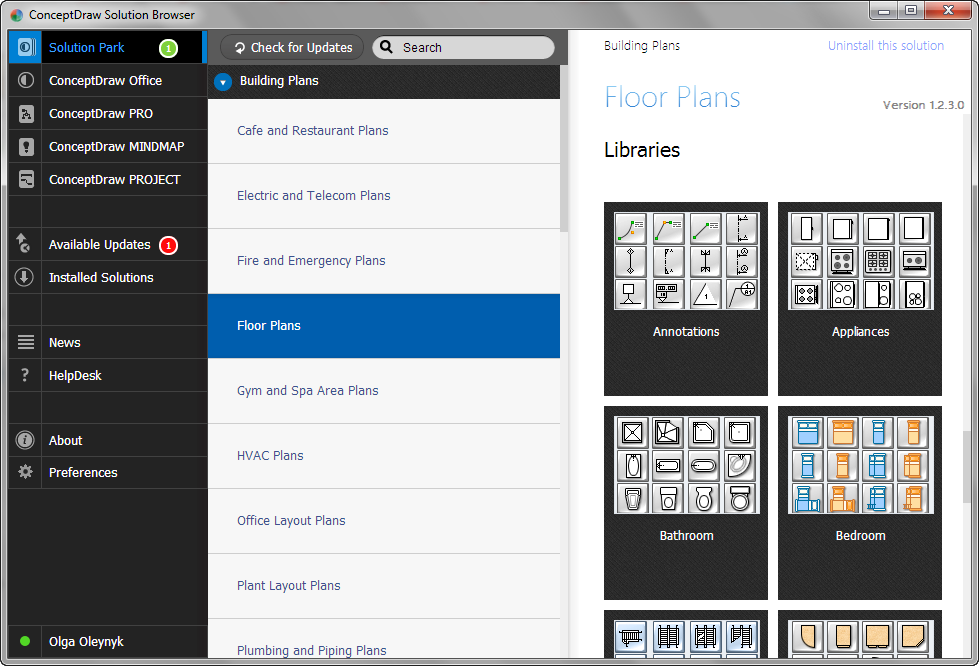Click the ConceptDraw app icon in title bar

(17, 15)
